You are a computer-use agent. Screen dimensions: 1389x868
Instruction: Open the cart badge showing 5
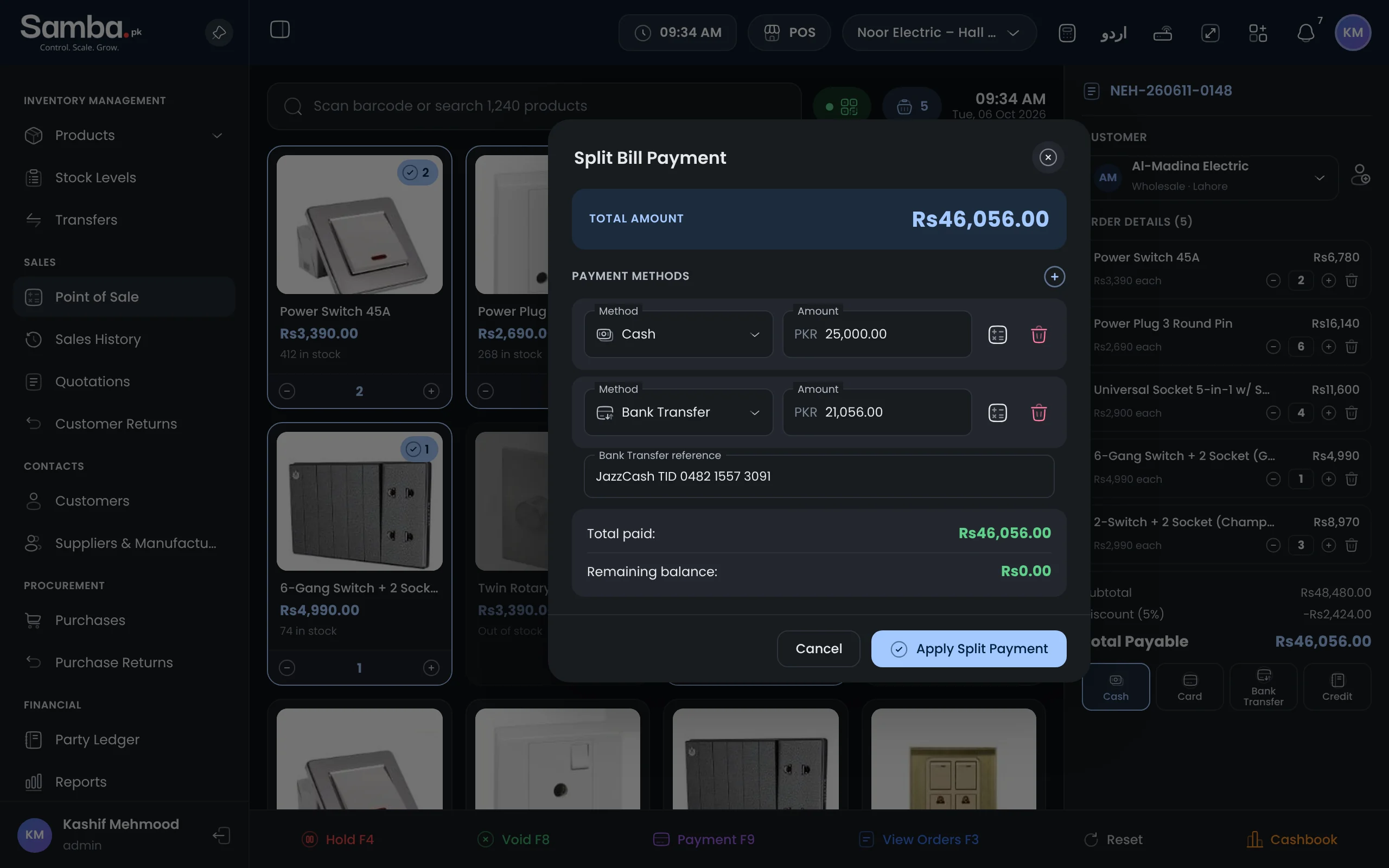912,106
